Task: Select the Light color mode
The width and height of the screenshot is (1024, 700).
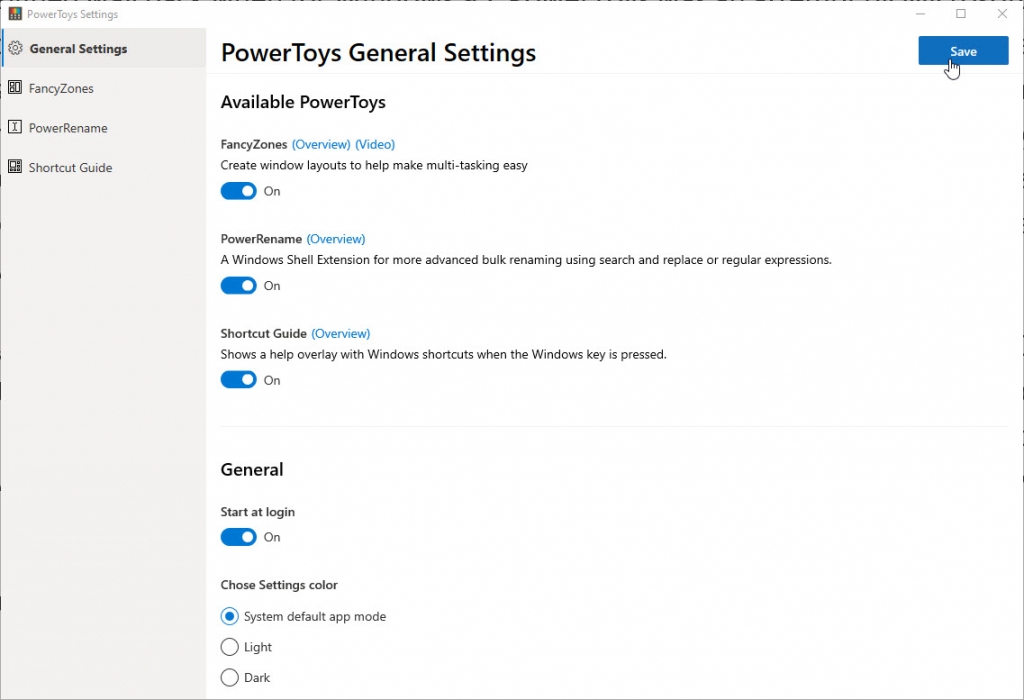Action: tap(229, 647)
